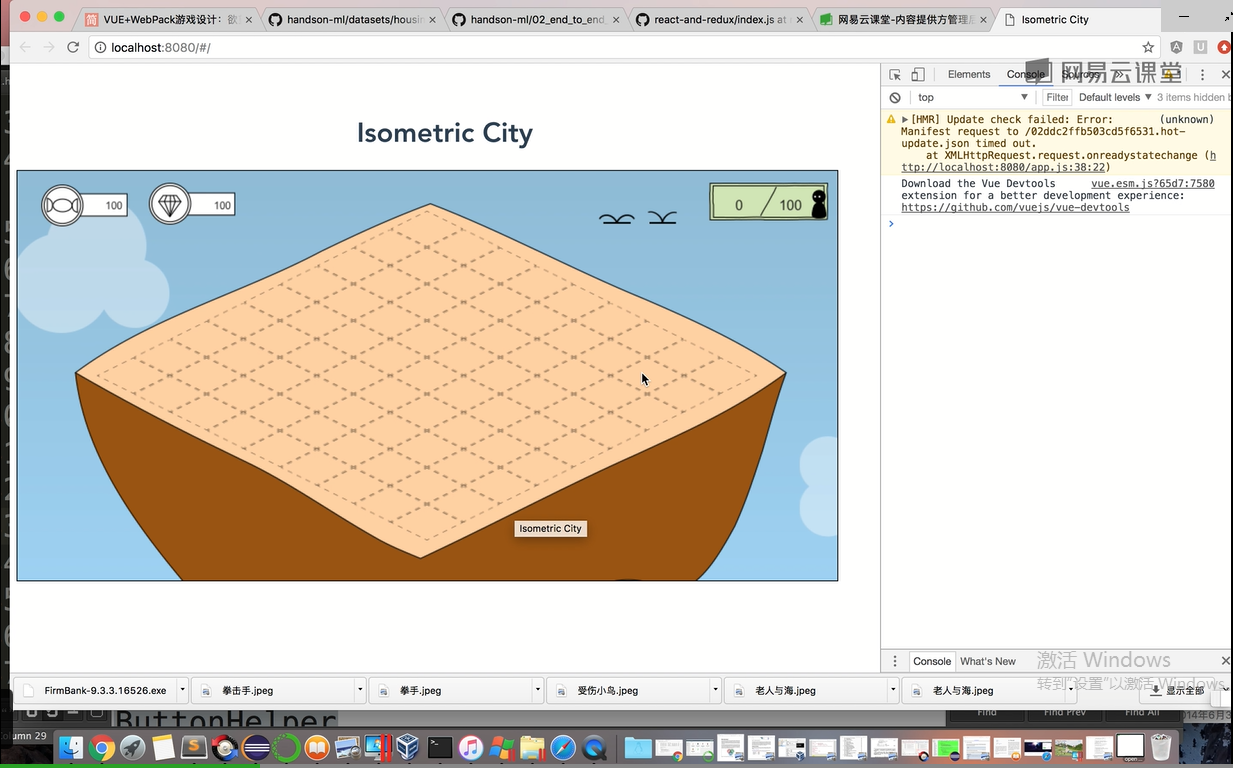1233x768 pixels.
Task: Open the What's New drawer tab
Action: (x=987, y=661)
